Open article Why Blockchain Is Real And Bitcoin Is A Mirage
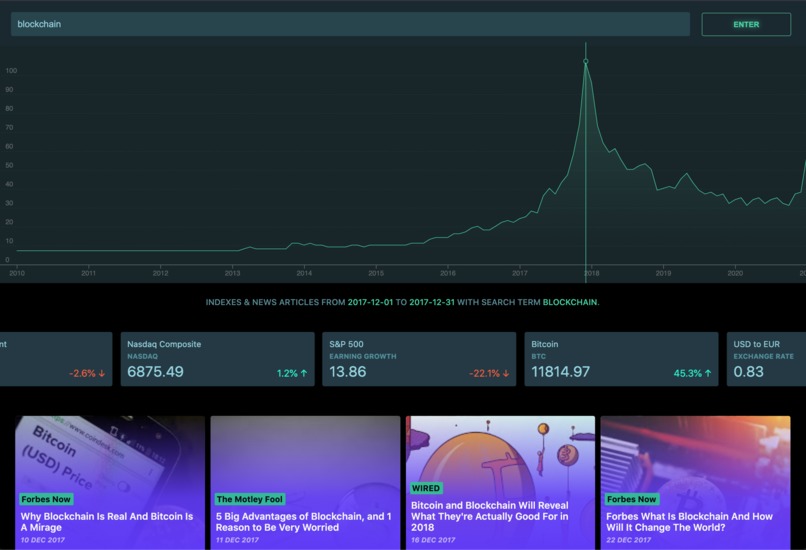 (x=110, y=483)
